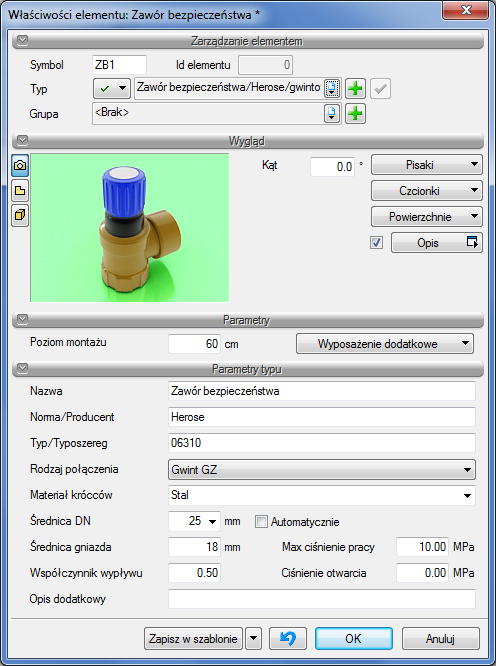Collapse the Zarządzanie elementem section

click(x=22, y=40)
